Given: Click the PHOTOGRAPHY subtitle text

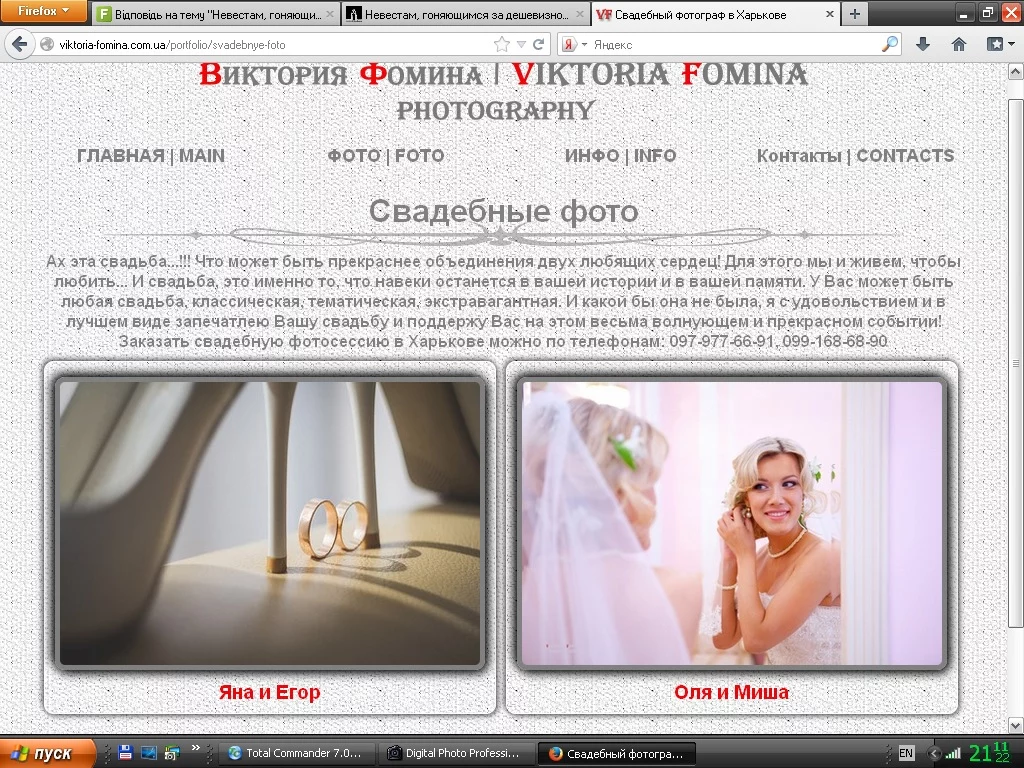Looking at the screenshot, I should point(496,110).
